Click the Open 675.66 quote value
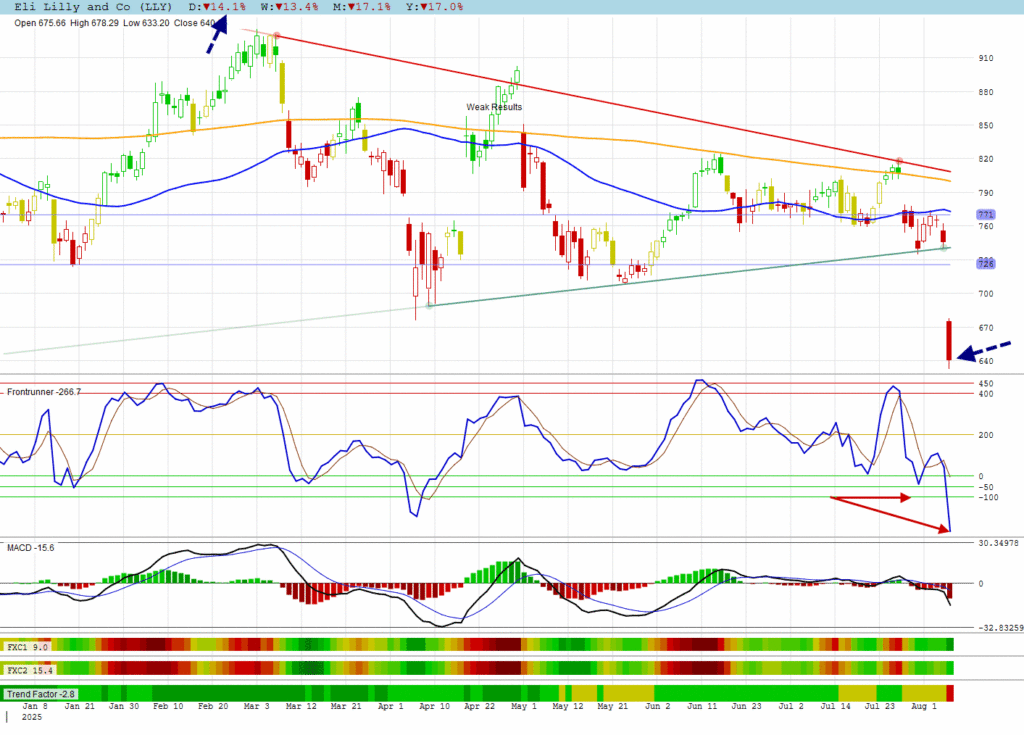Viewport: 1024px width, 735px height. (40, 23)
